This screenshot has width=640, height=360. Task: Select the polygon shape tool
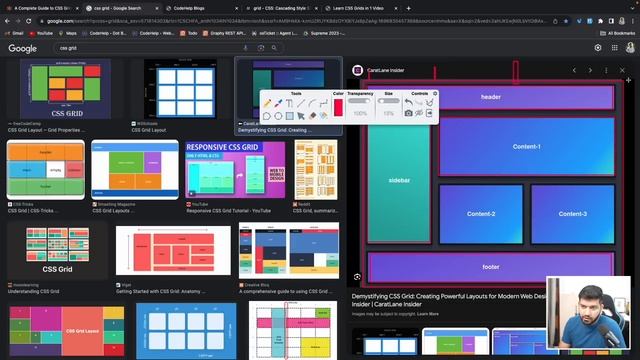[x=267, y=116]
